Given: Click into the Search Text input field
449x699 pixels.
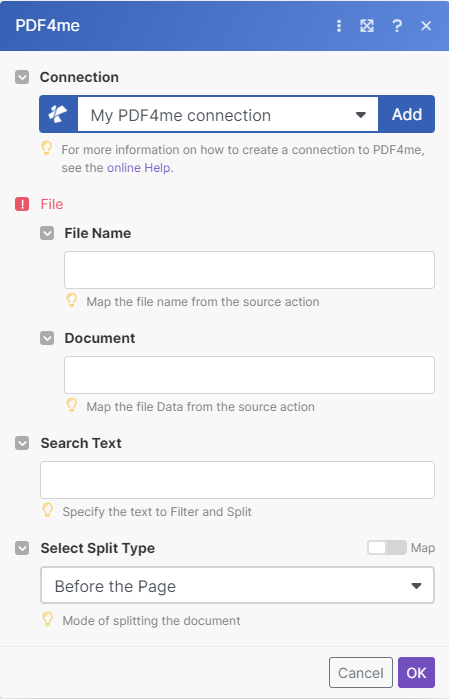Looking at the screenshot, I should coord(237,480).
